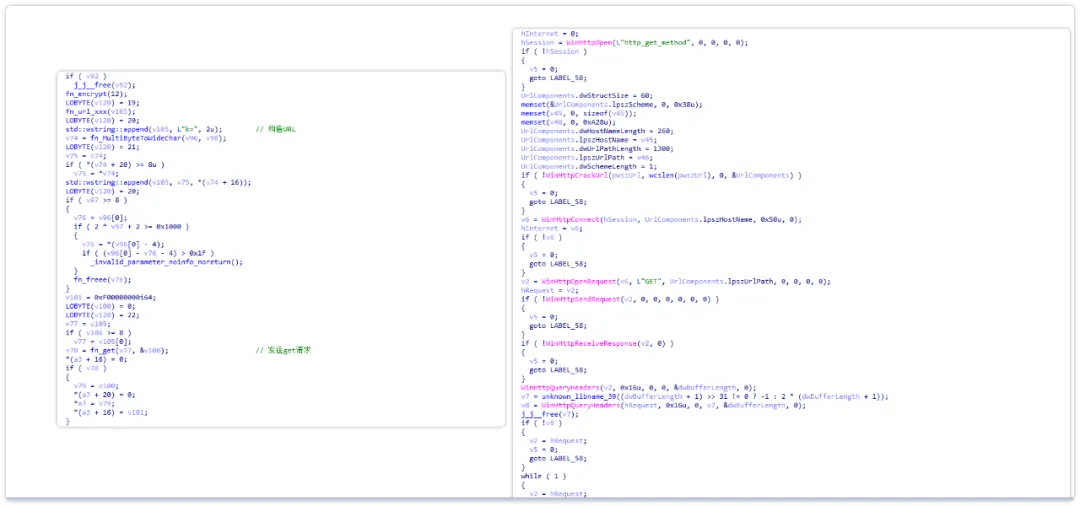Screen dimensions: 1080x506
Task: Select the fn_freee(v76) line
Action: pos(103,280)
